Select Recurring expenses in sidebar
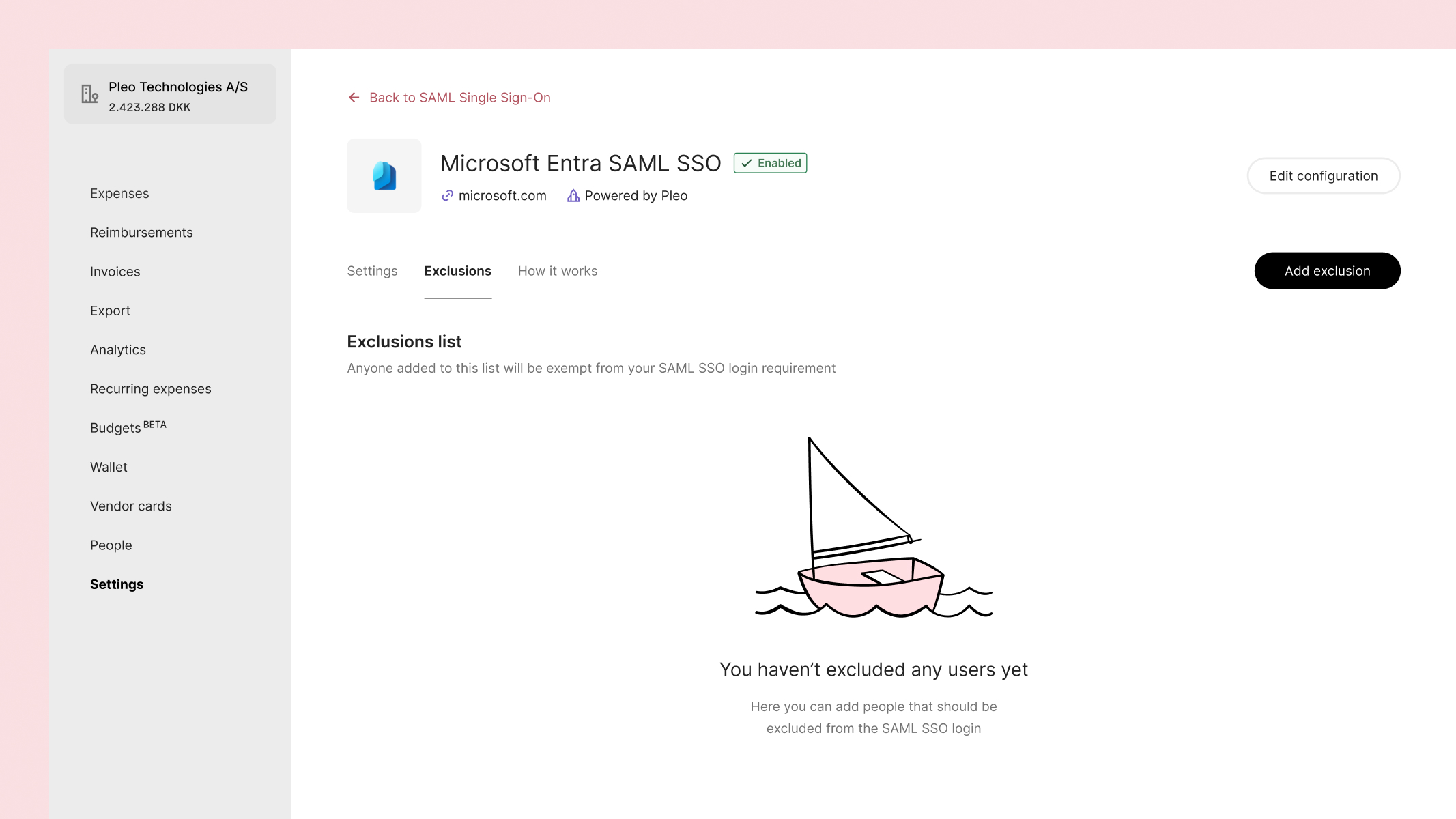1456x819 pixels. 151,389
